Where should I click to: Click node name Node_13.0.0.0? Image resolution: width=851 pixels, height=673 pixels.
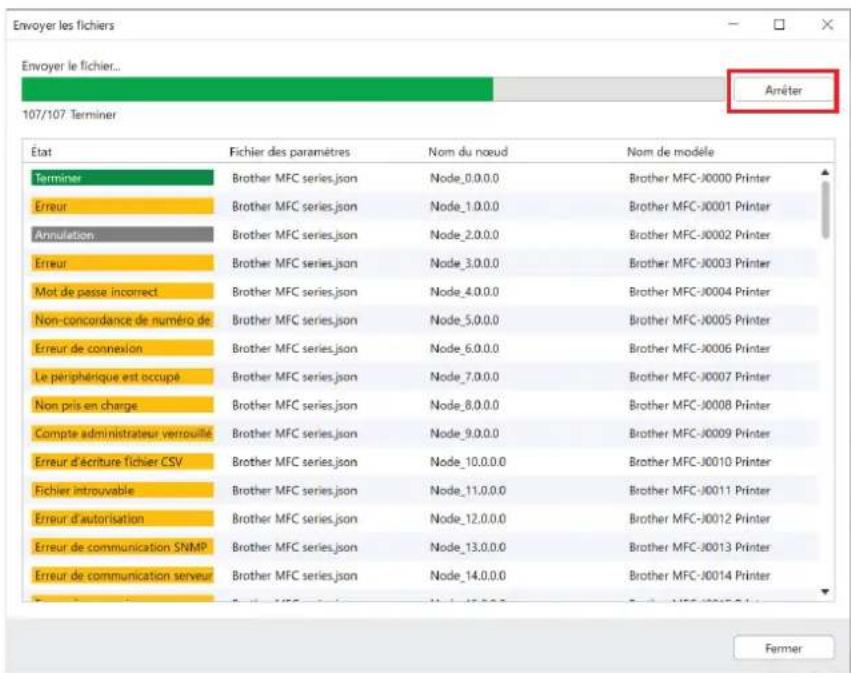tap(468, 547)
